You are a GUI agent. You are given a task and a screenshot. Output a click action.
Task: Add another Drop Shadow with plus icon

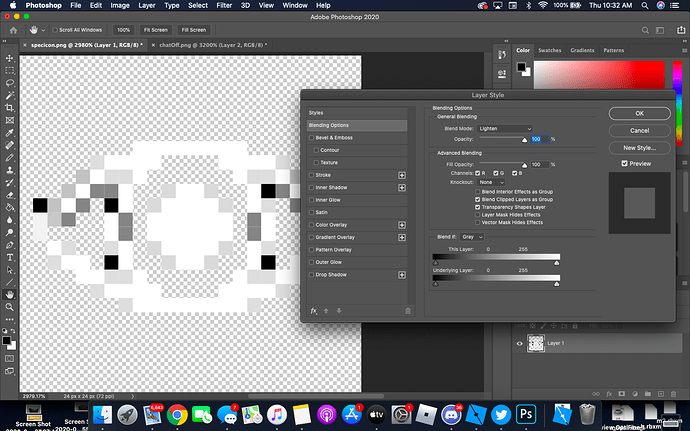point(402,275)
